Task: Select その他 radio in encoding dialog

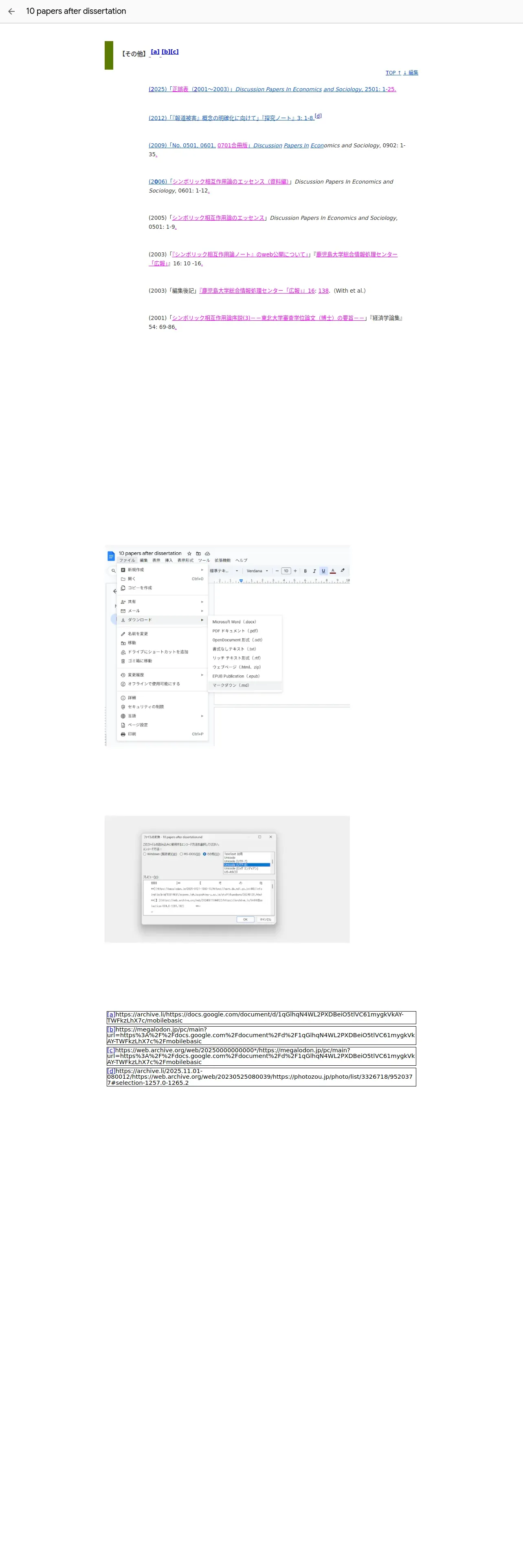Action: click(x=204, y=854)
